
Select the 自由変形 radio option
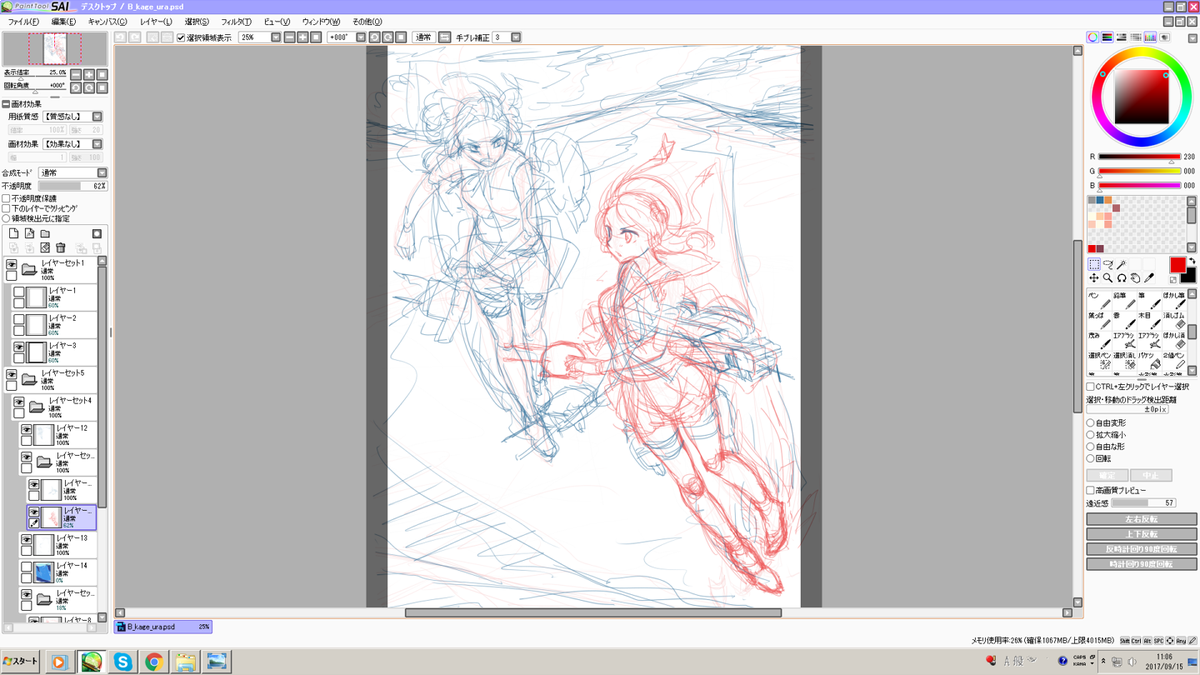1091,422
